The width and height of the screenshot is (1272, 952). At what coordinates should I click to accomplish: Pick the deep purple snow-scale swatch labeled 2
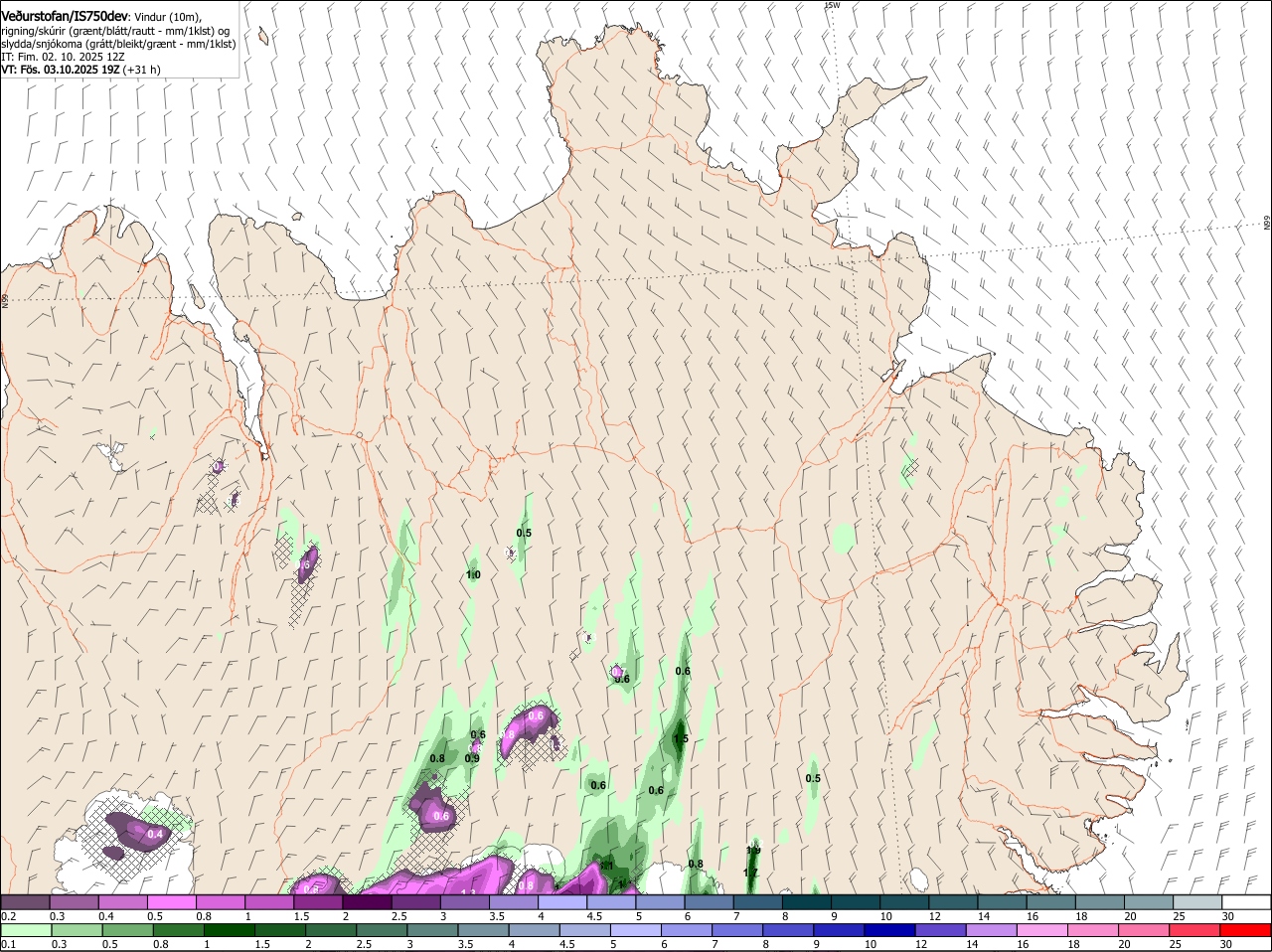pyautogui.click(x=368, y=902)
